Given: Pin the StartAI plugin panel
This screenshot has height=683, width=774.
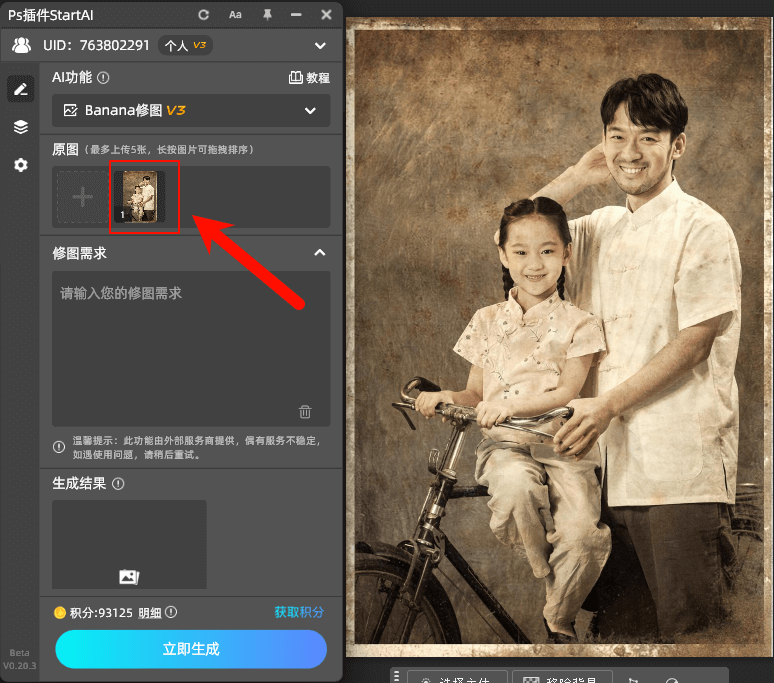Looking at the screenshot, I should coord(266,15).
